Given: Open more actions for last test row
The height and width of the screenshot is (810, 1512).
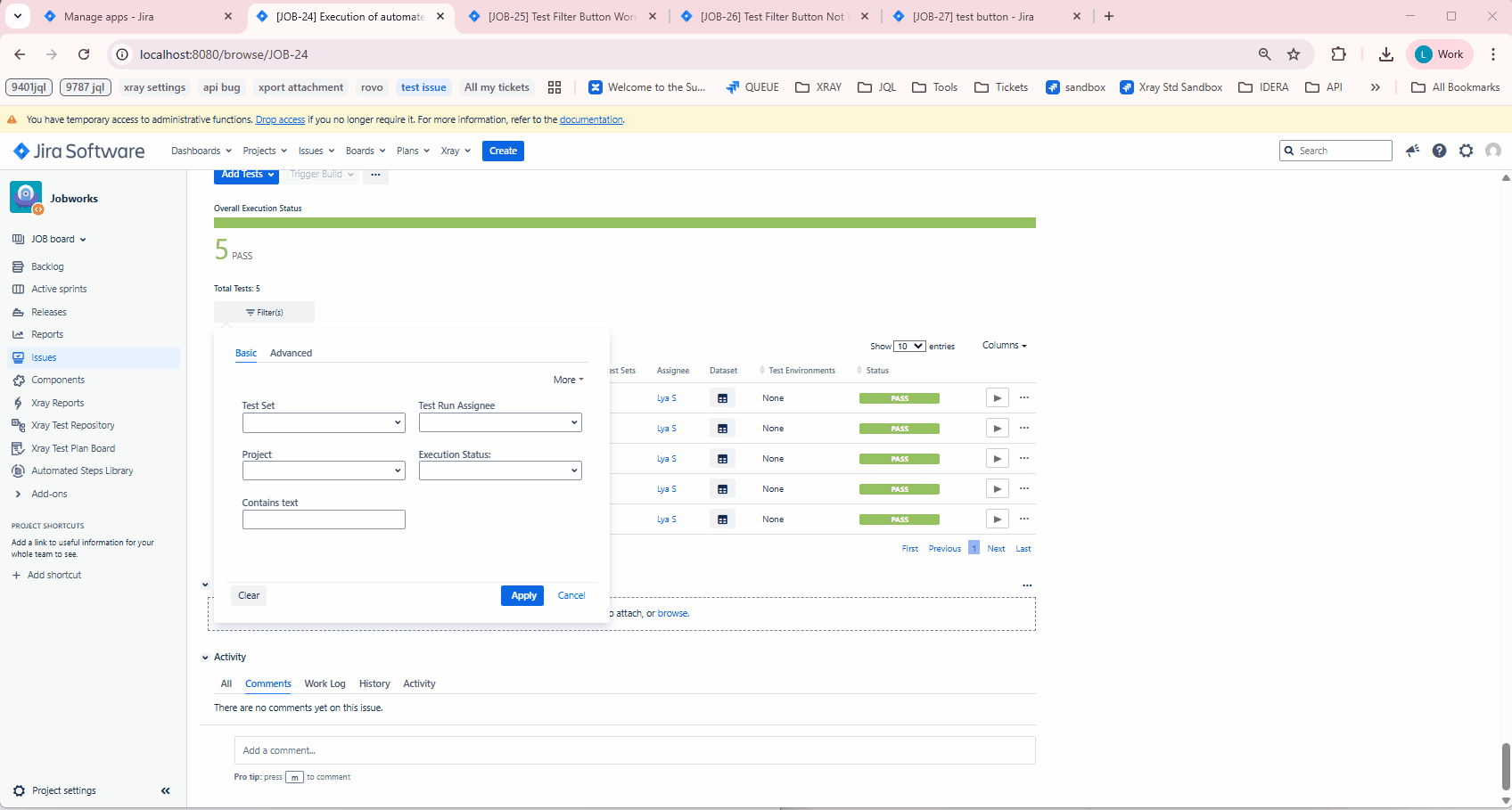Looking at the screenshot, I should click(x=1024, y=519).
